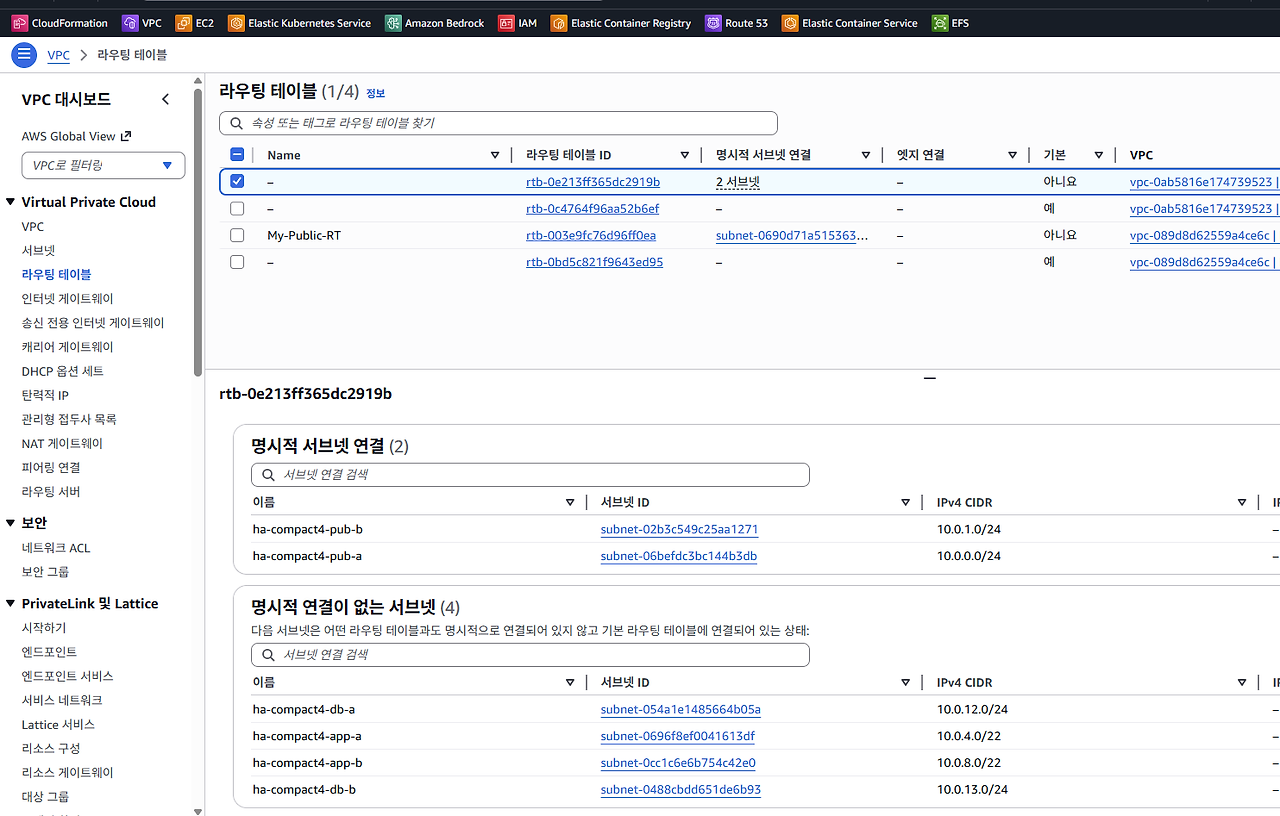Screen dimensions: 1280x816
Task: Open the IAM service icon shortcut
Action: 507,23
